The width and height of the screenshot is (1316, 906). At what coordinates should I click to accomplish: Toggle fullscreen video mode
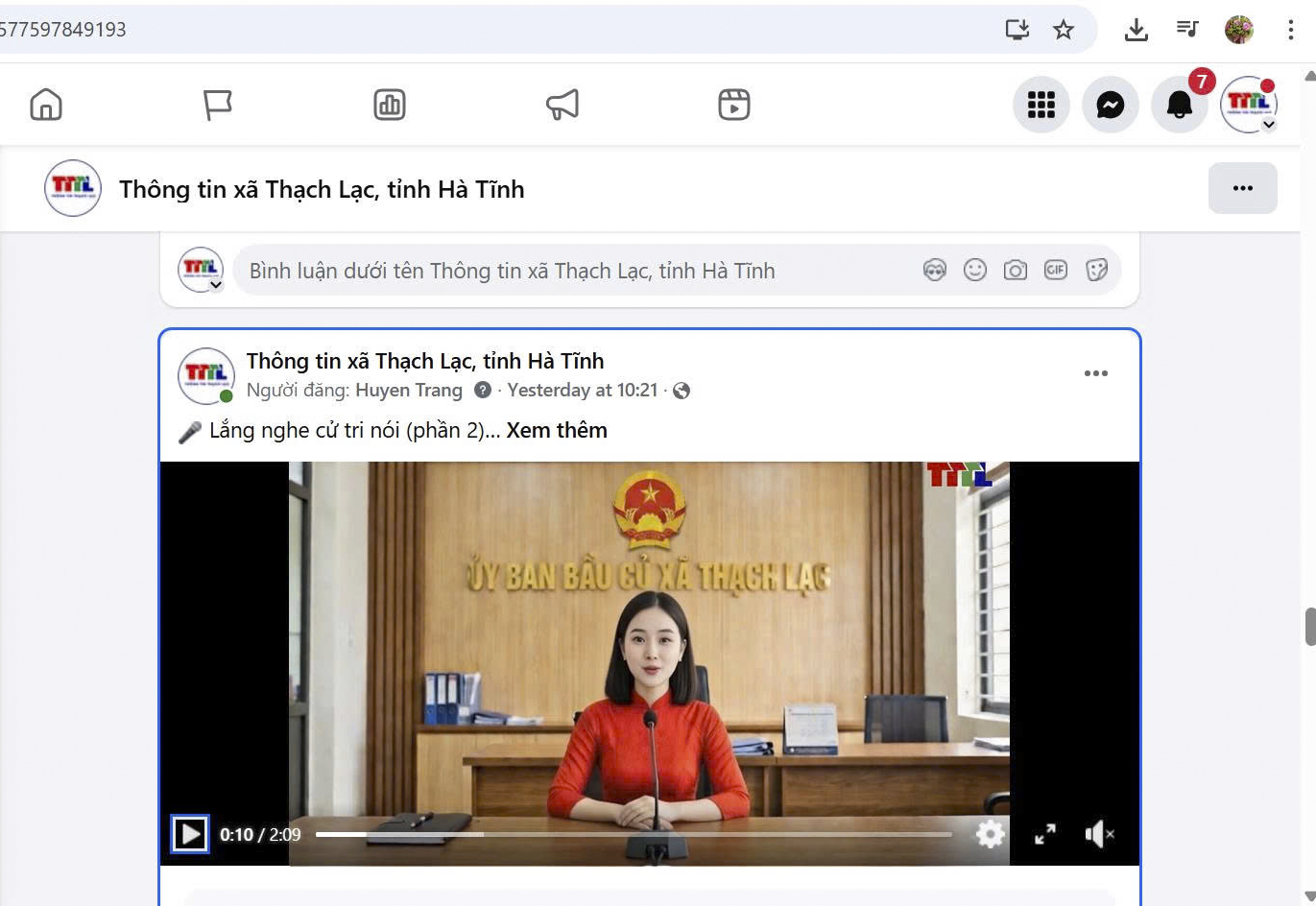click(1045, 835)
